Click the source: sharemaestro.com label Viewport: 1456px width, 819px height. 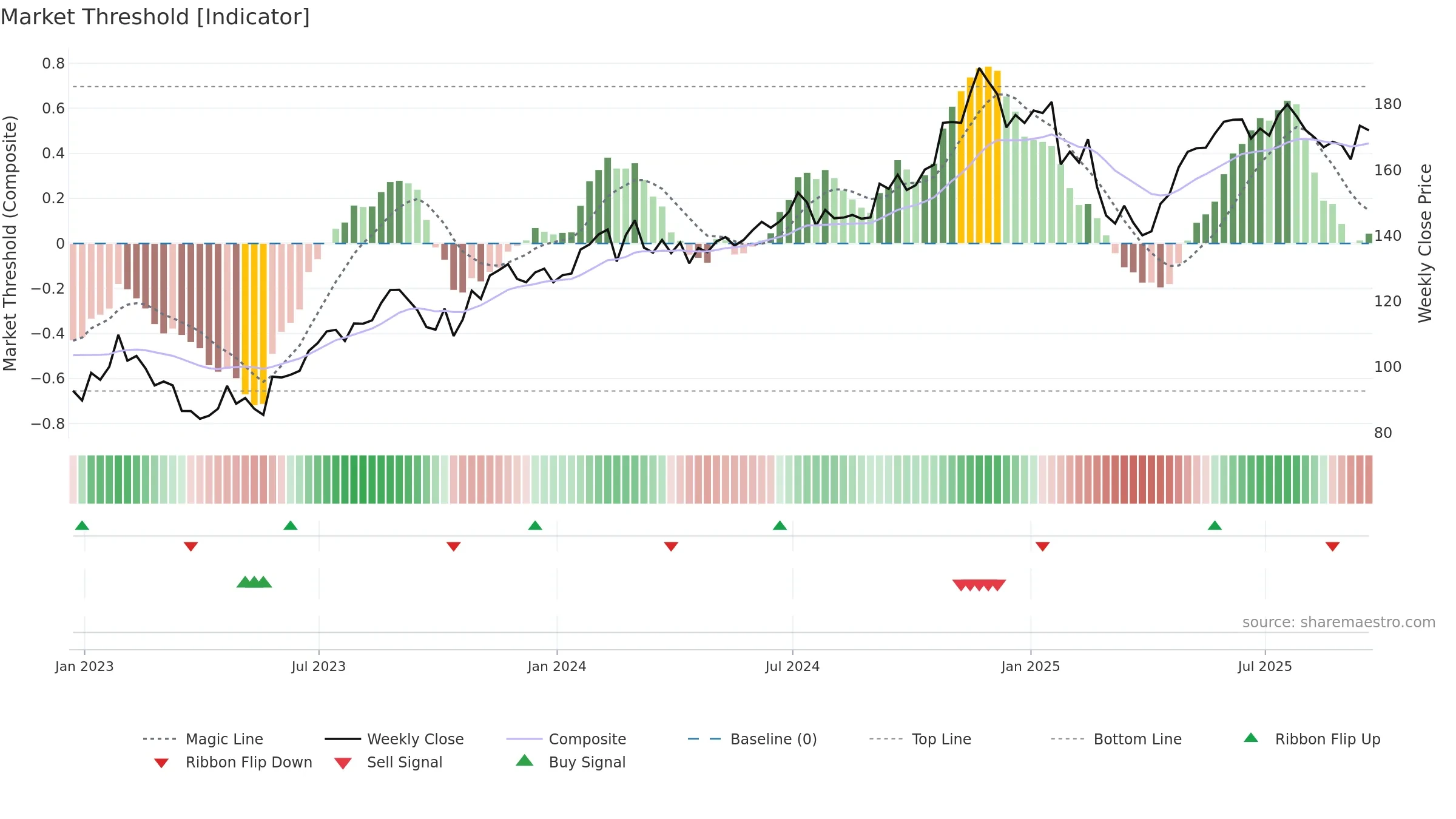(x=1339, y=622)
